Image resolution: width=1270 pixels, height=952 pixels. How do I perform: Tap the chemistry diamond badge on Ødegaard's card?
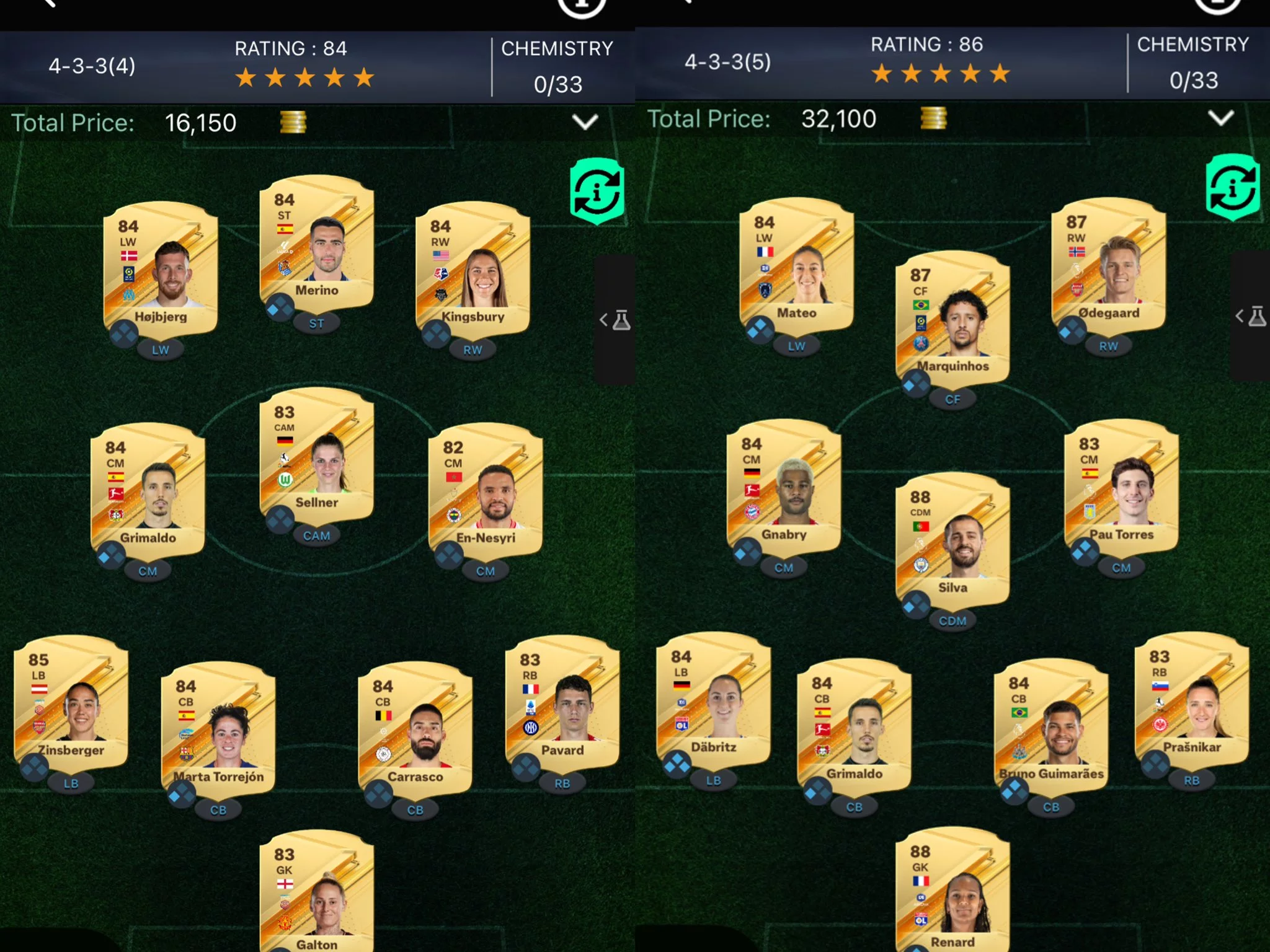pyautogui.click(x=1072, y=330)
